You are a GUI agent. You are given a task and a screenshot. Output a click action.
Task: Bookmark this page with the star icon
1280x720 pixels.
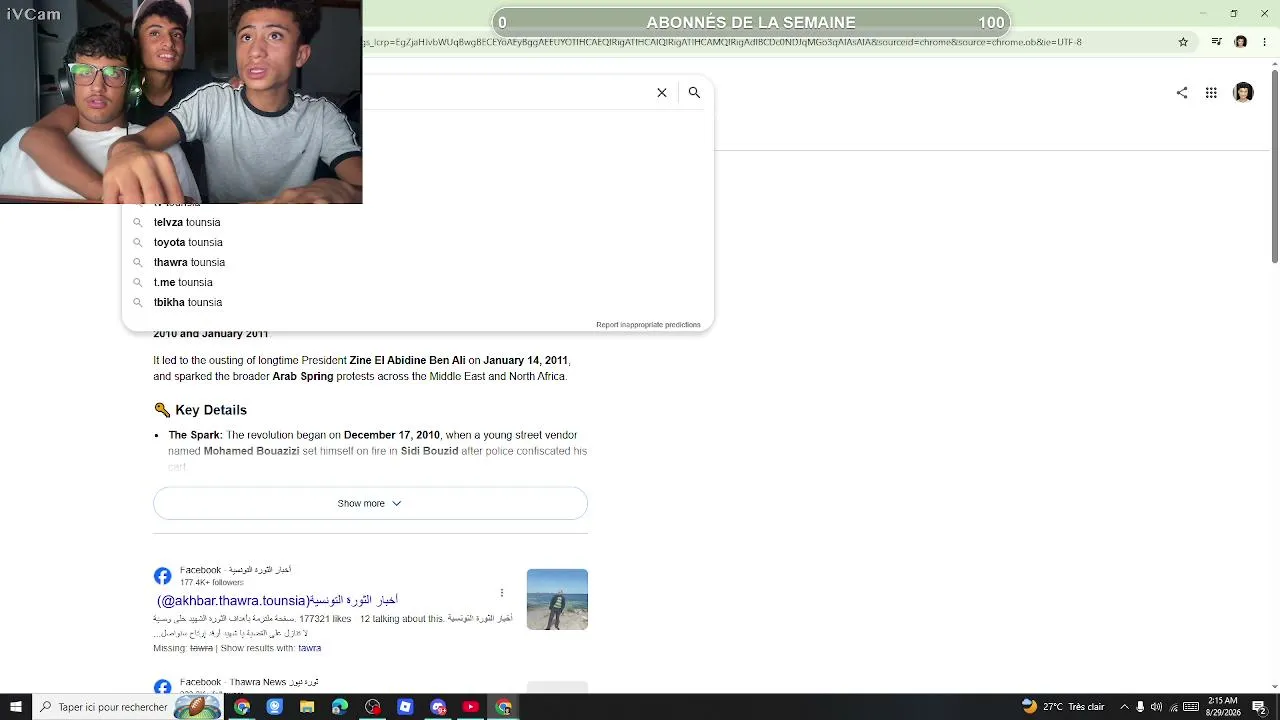(x=1183, y=42)
